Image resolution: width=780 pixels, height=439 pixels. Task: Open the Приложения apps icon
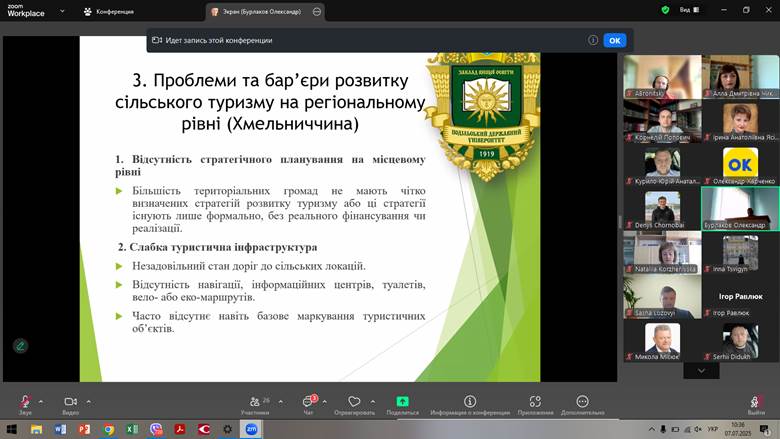[535, 402]
